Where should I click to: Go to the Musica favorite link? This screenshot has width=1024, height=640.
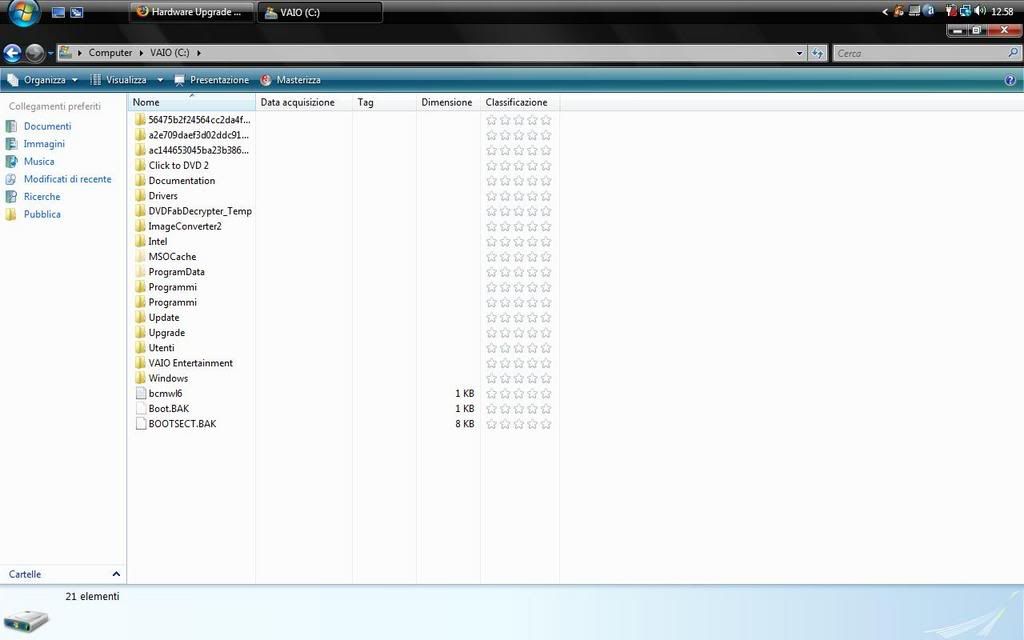pos(39,161)
